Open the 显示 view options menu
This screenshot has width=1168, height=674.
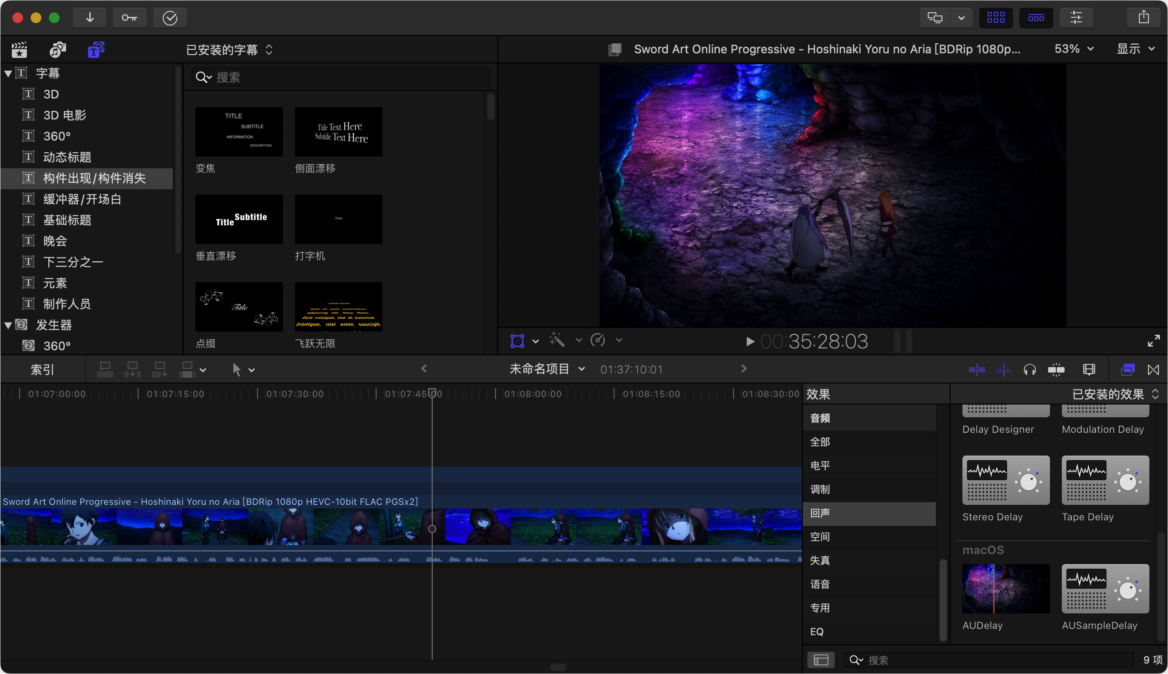tap(1135, 49)
